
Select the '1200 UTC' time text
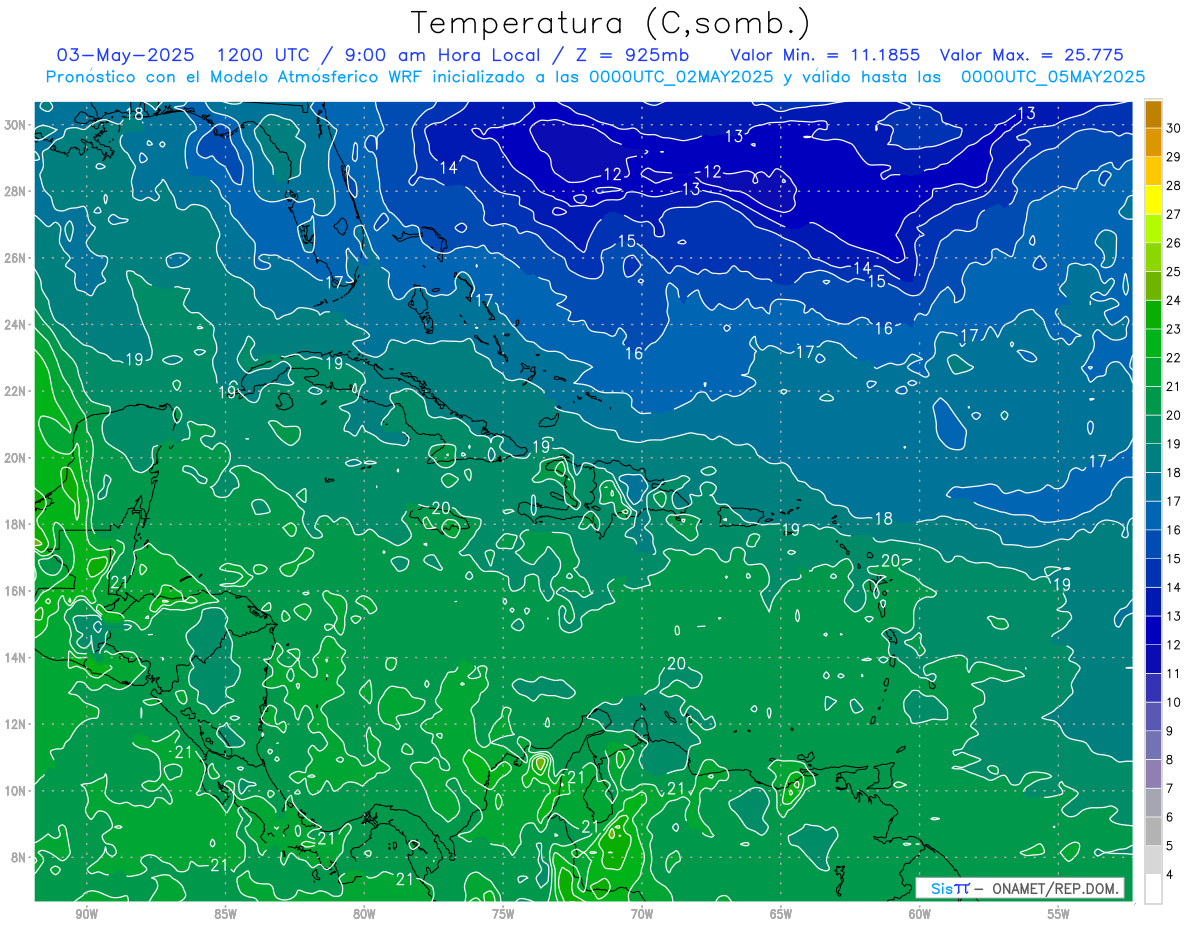[x=265, y=55]
